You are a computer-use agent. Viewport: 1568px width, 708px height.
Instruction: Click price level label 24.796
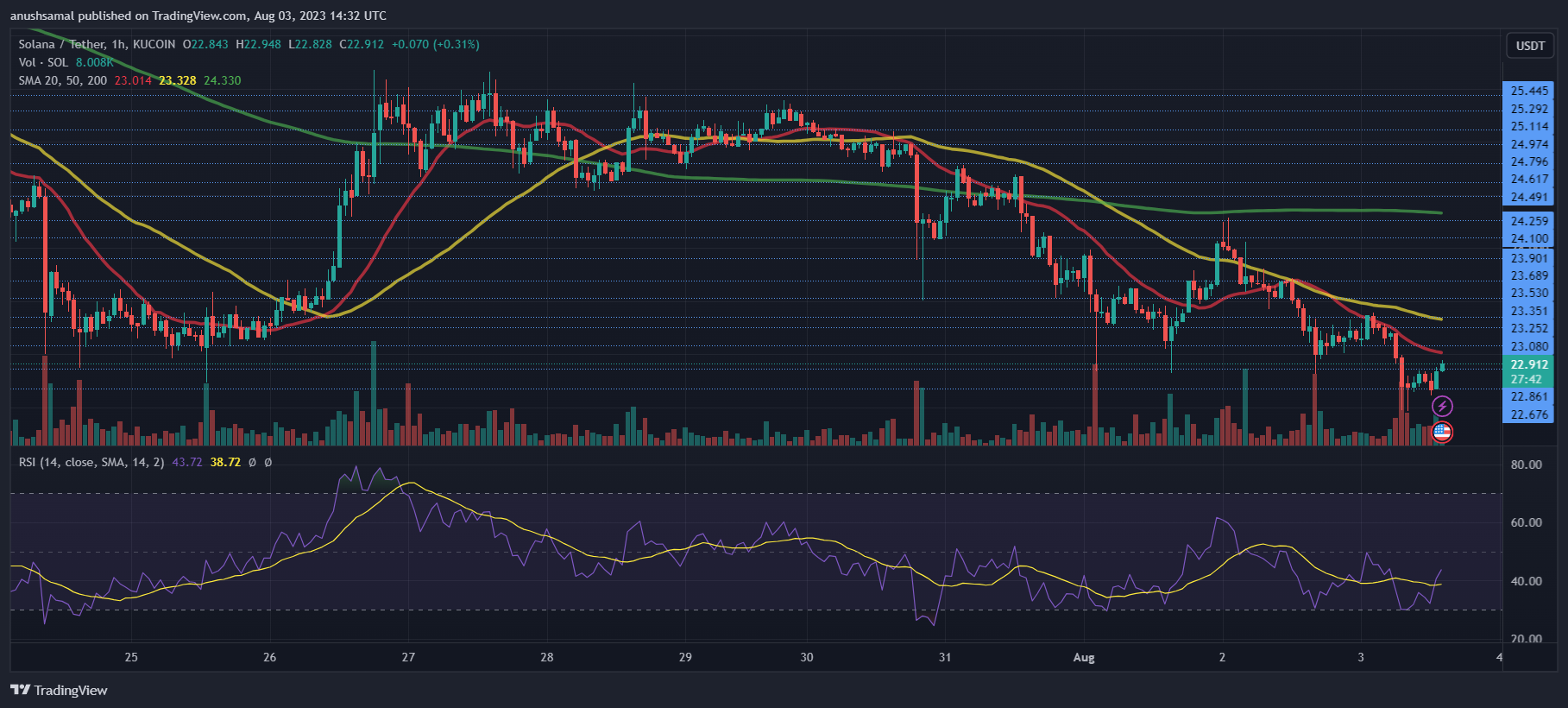click(1529, 161)
